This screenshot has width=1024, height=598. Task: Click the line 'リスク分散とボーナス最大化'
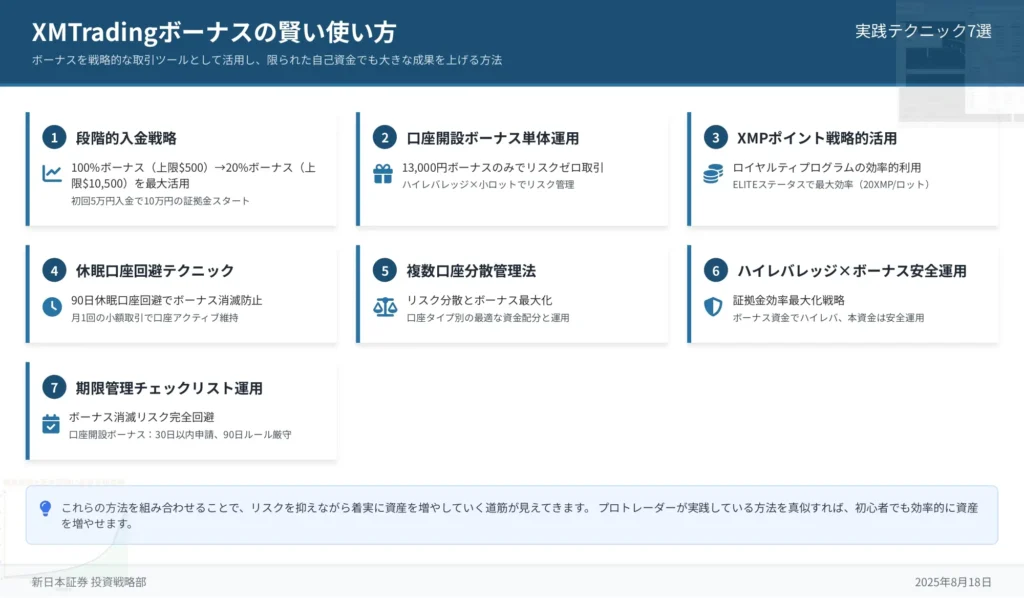pos(479,300)
